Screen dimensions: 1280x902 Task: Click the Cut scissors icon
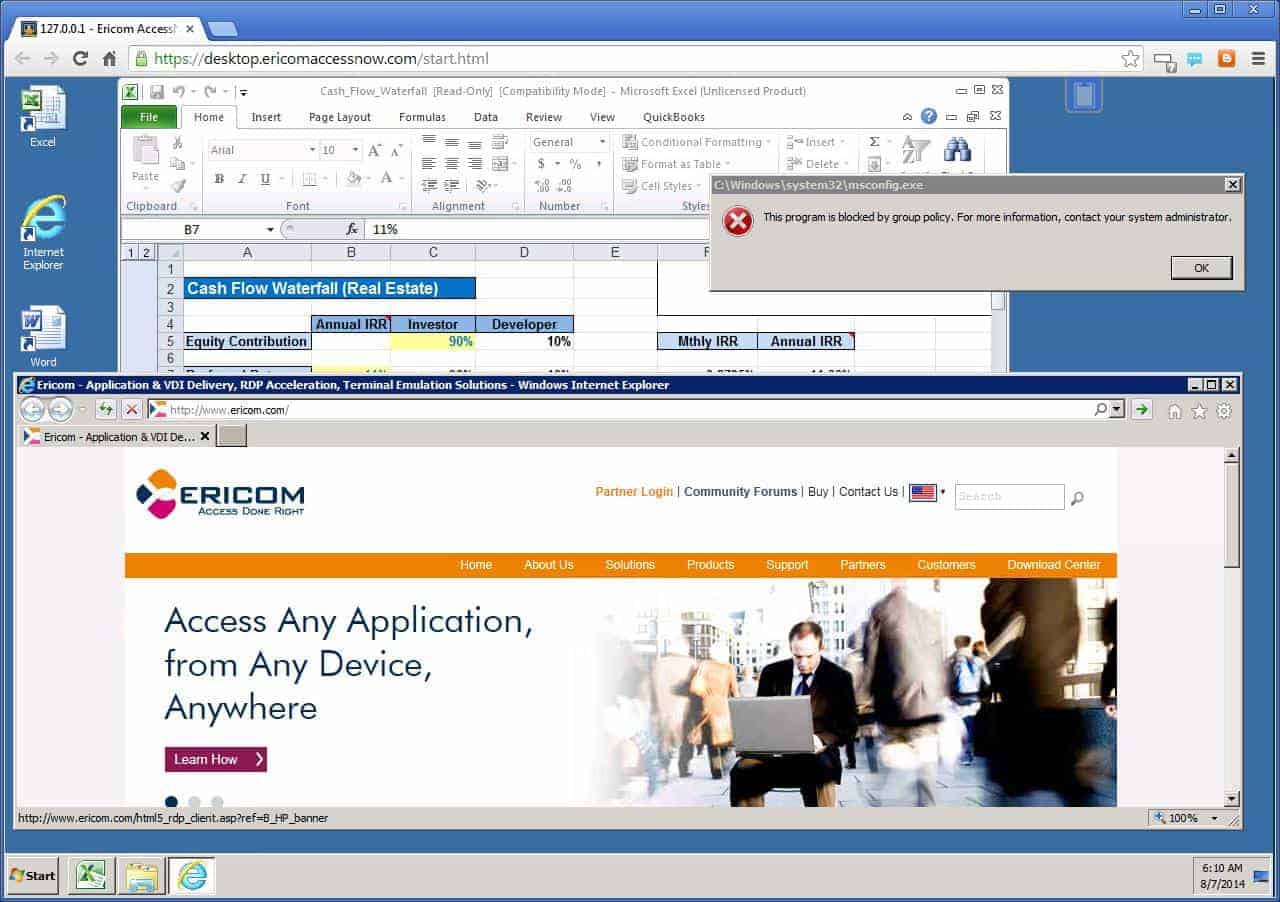177,143
